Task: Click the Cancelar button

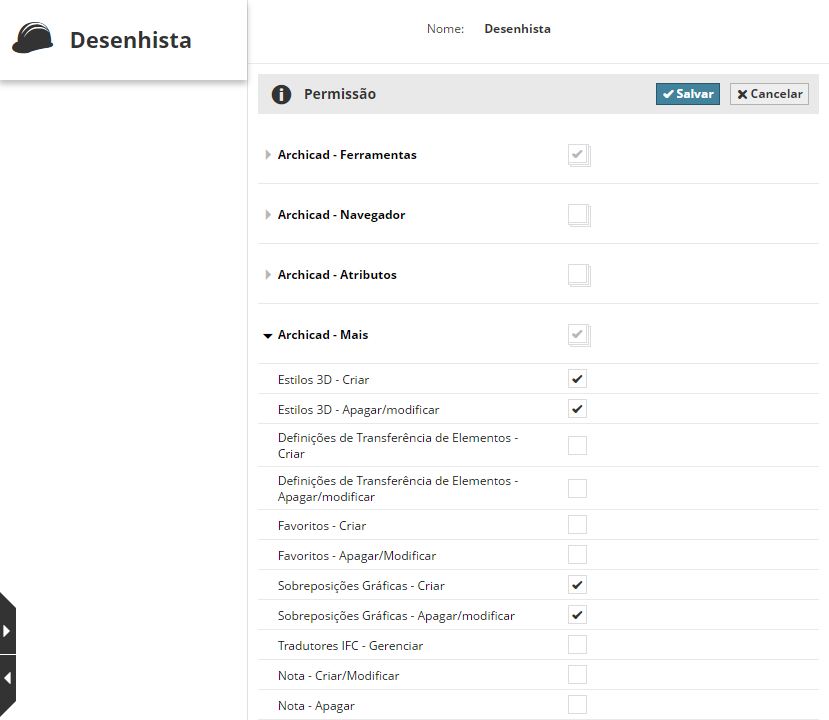Action: pyautogui.click(x=769, y=94)
